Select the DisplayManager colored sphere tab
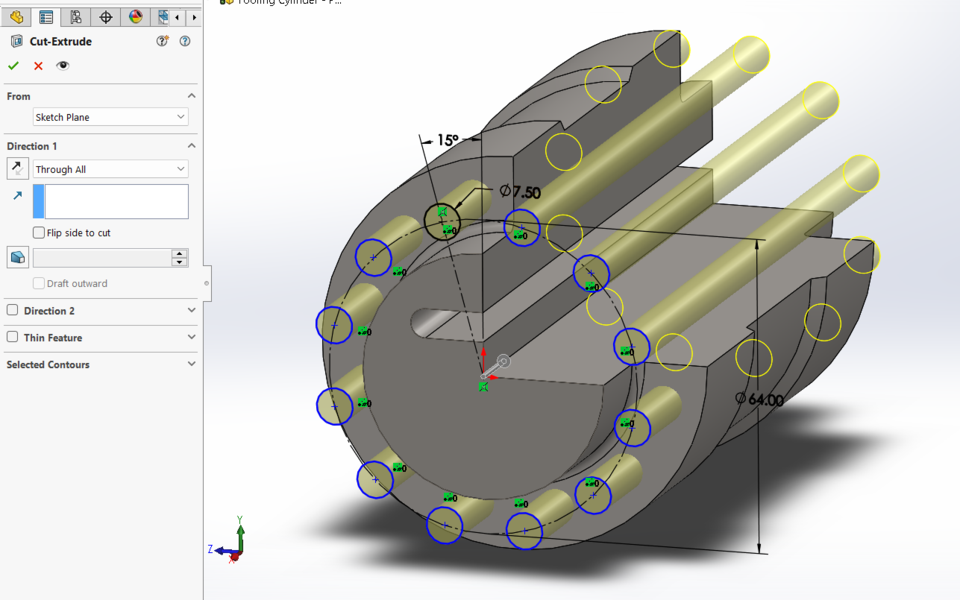Viewport: 960px width, 600px height. point(133,17)
